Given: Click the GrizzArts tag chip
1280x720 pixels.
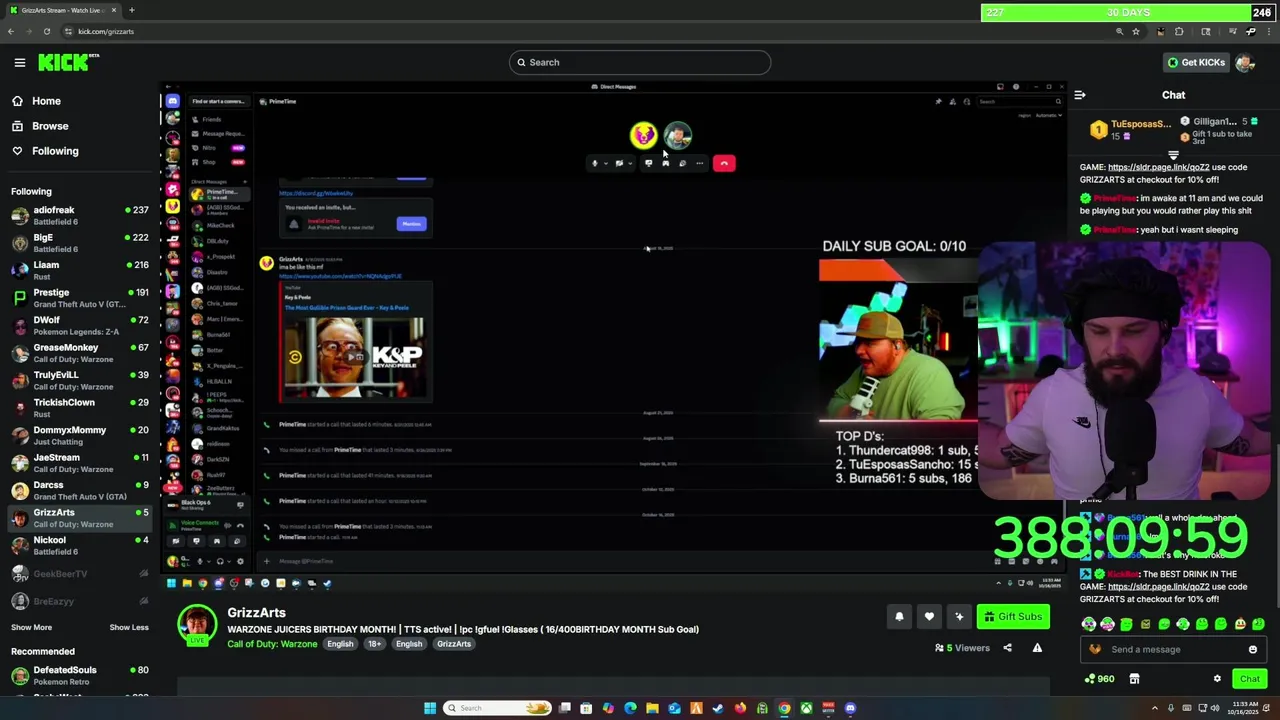Looking at the screenshot, I should point(453,644).
